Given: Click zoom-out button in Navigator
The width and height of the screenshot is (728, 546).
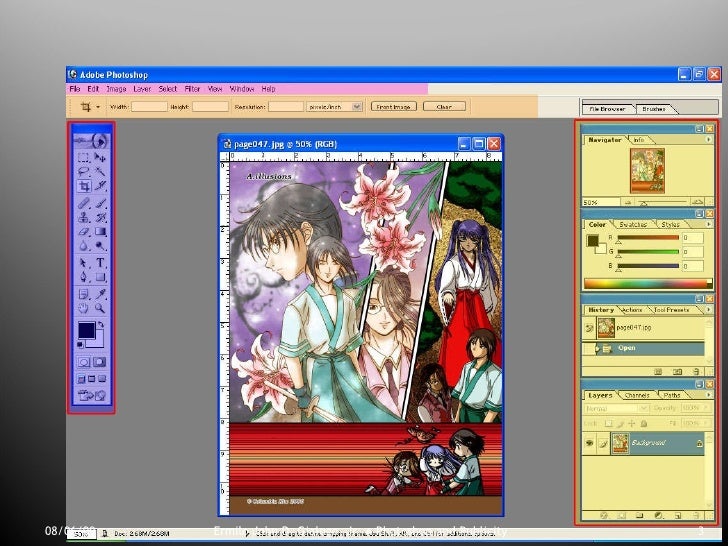Looking at the screenshot, I should 628,202.
